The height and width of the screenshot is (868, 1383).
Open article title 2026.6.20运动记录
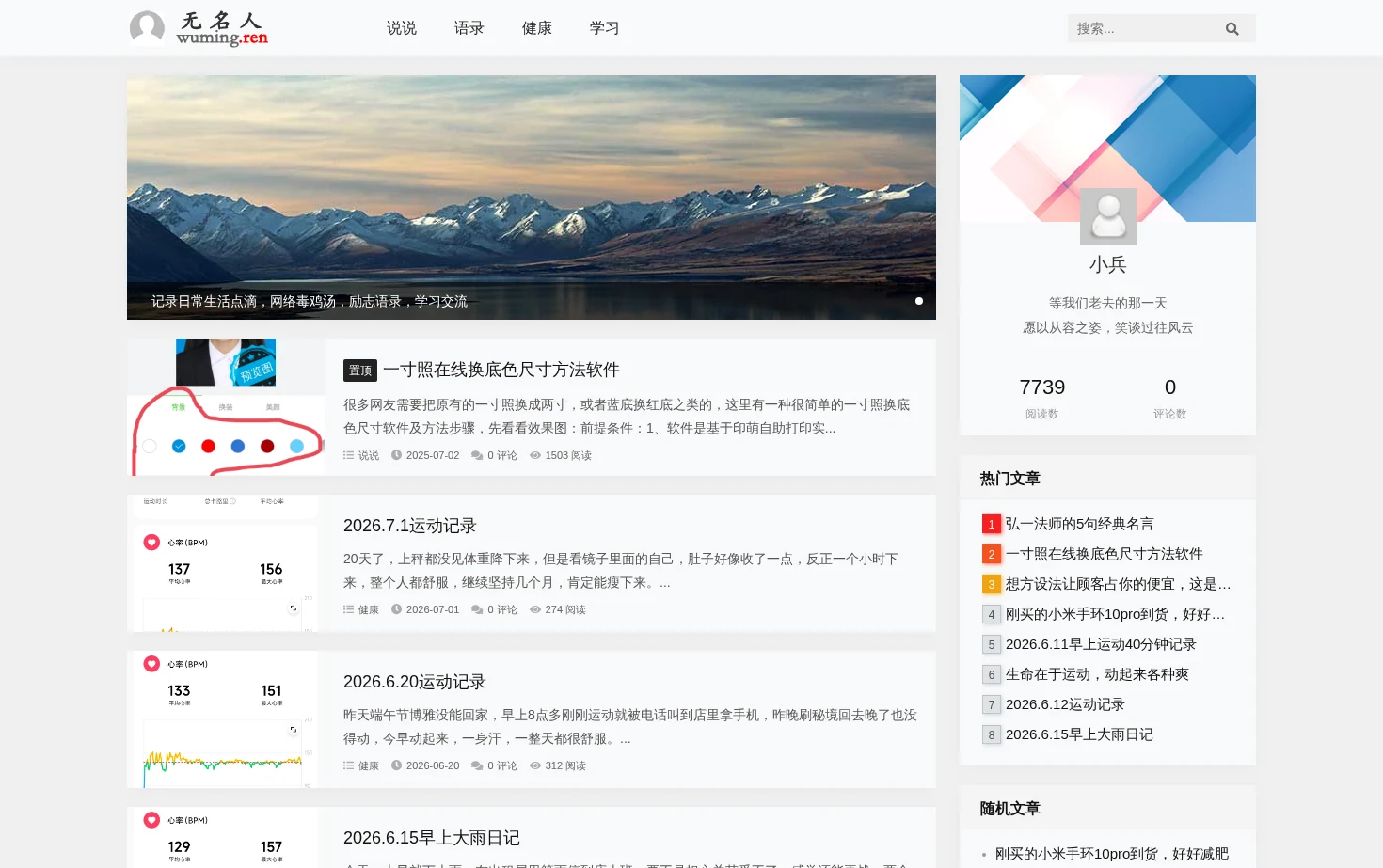coord(415,682)
